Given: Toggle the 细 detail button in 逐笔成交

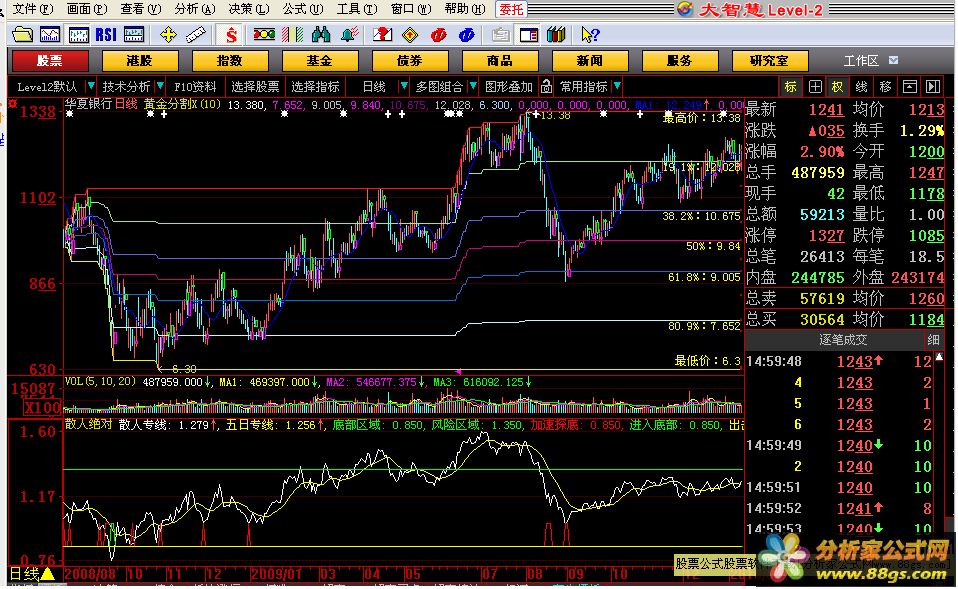Looking at the screenshot, I should click(934, 340).
